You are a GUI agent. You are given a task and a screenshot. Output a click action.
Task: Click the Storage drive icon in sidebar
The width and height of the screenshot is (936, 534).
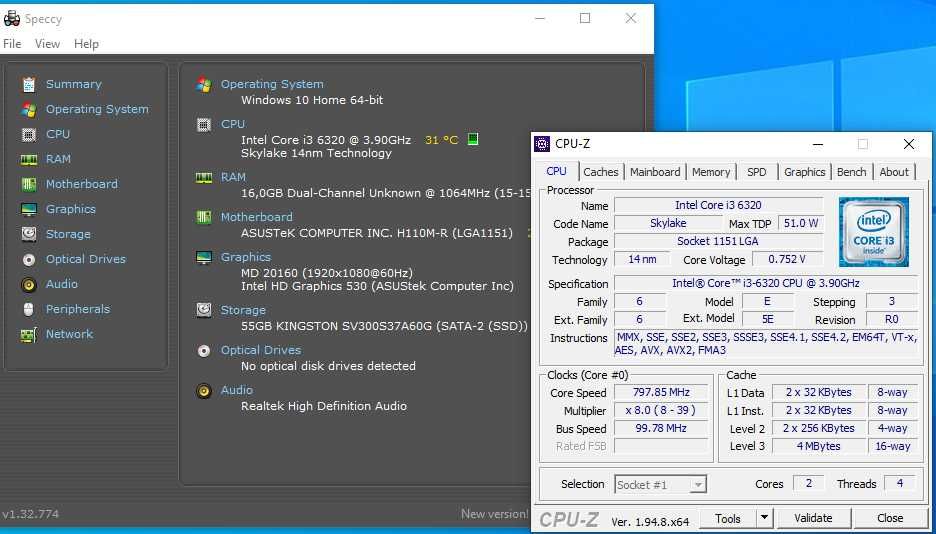[x=29, y=234]
